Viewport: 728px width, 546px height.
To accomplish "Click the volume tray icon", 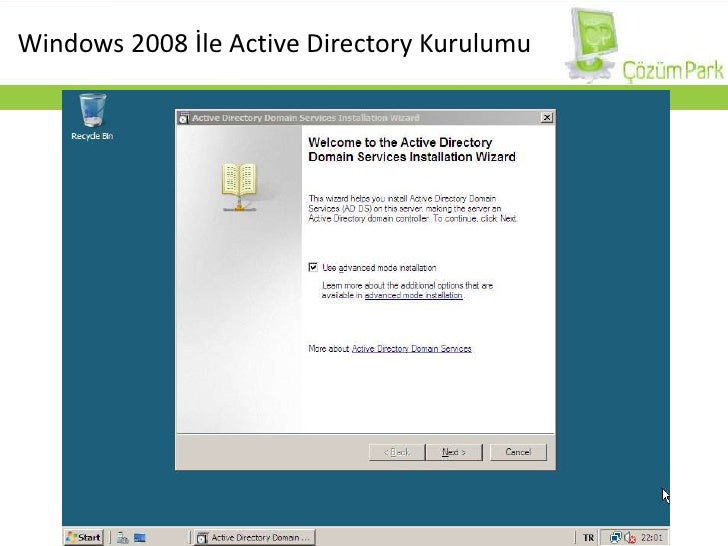I will (x=630, y=538).
